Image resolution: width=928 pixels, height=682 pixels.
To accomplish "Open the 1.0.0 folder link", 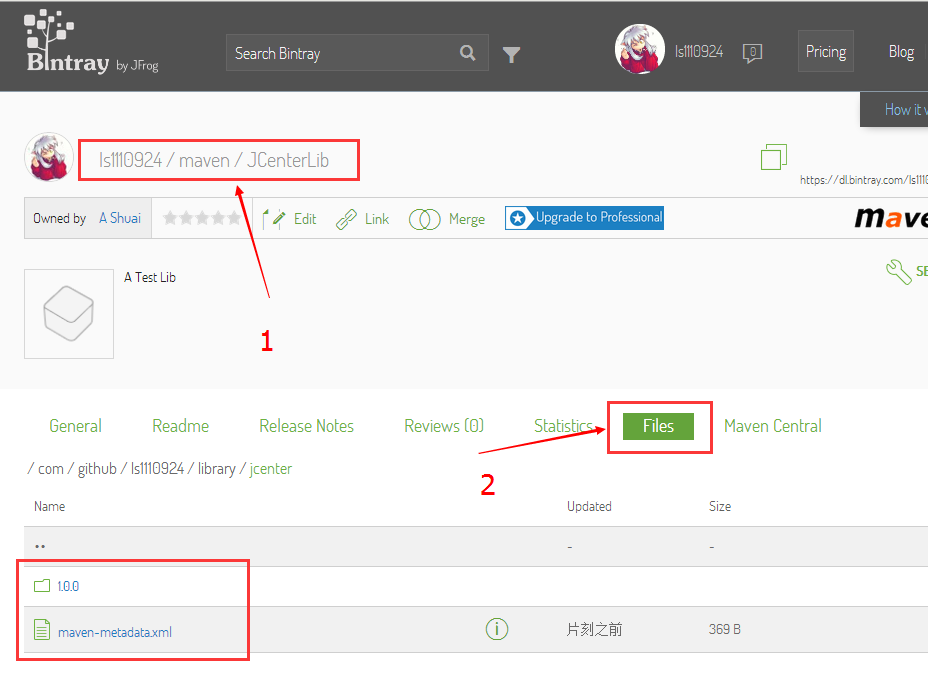I will (68, 586).
